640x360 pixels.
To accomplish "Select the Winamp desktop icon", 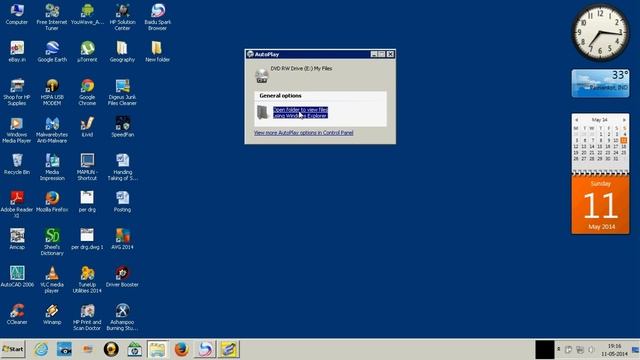I will point(52,314).
